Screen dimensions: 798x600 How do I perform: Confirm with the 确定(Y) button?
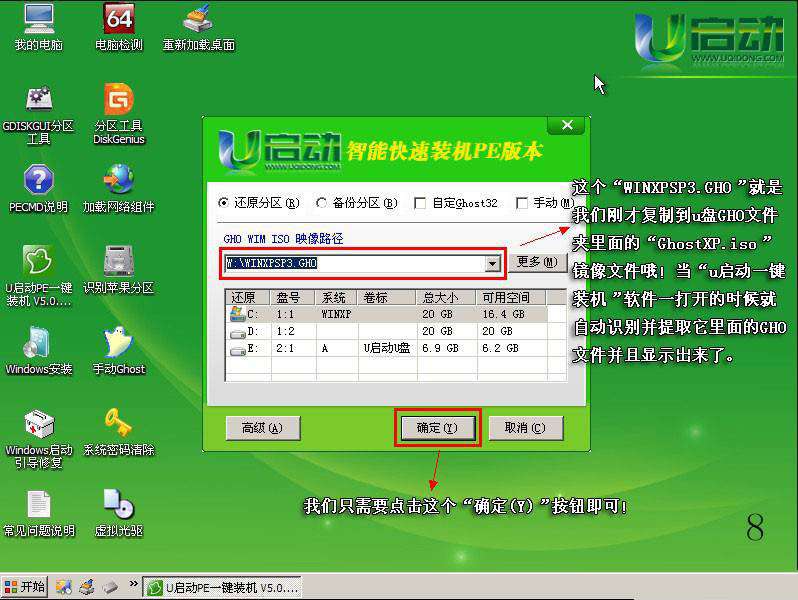438,428
